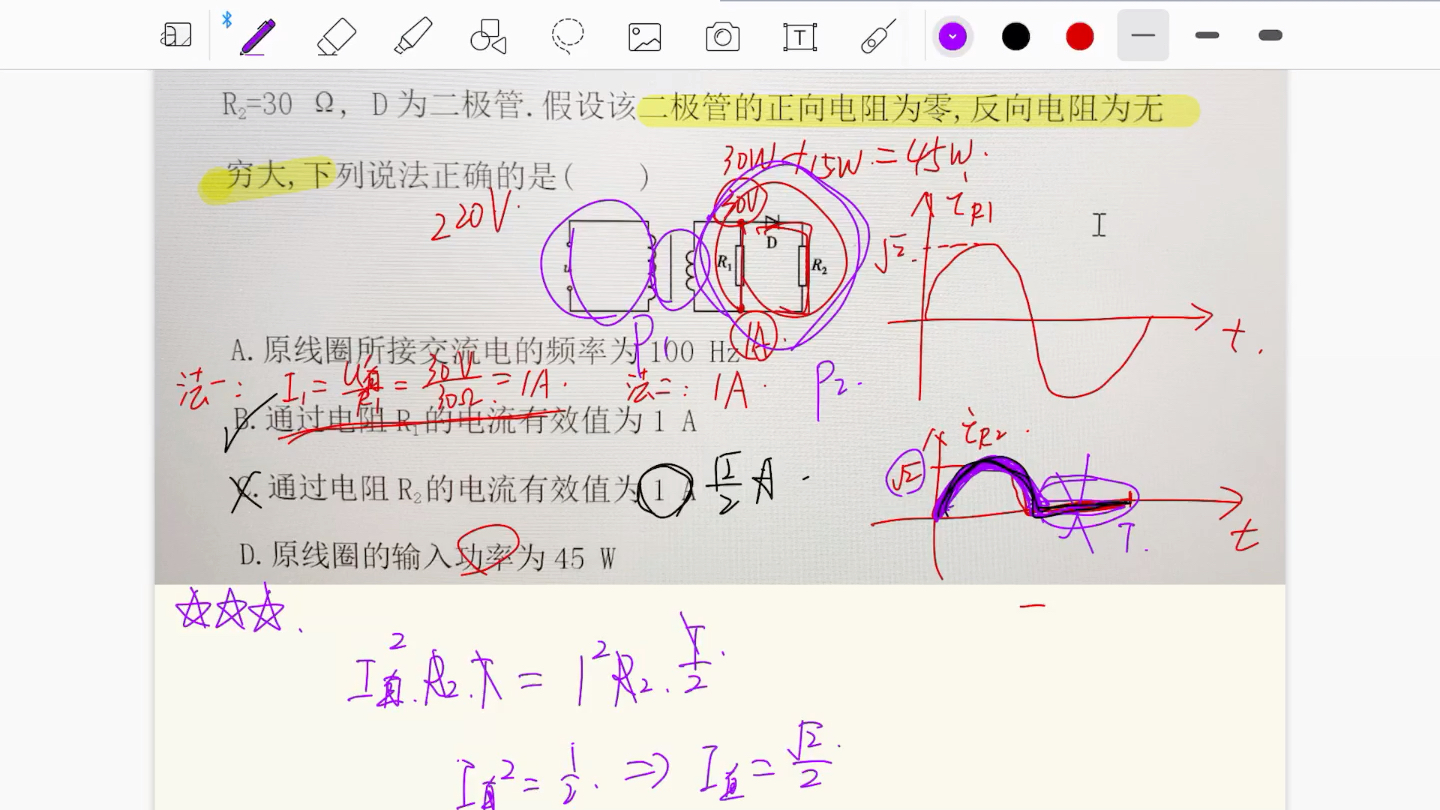Pick the laser pointer pen tool
1440x810 pixels.
pyautogui.click(x=877, y=36)
